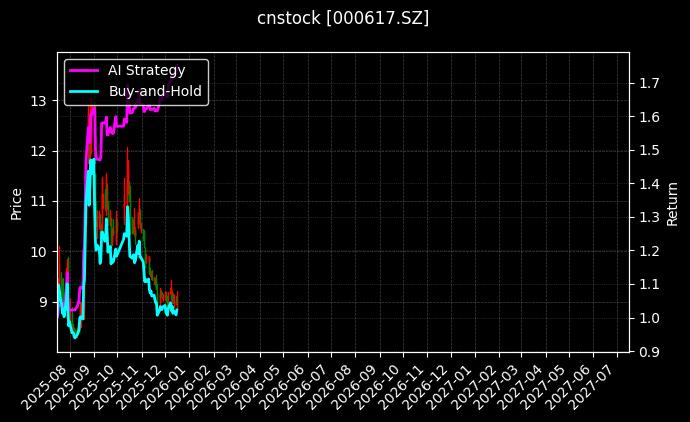Click the 1.0 return tick label
The image size is (690, 422).
(649, 318)
